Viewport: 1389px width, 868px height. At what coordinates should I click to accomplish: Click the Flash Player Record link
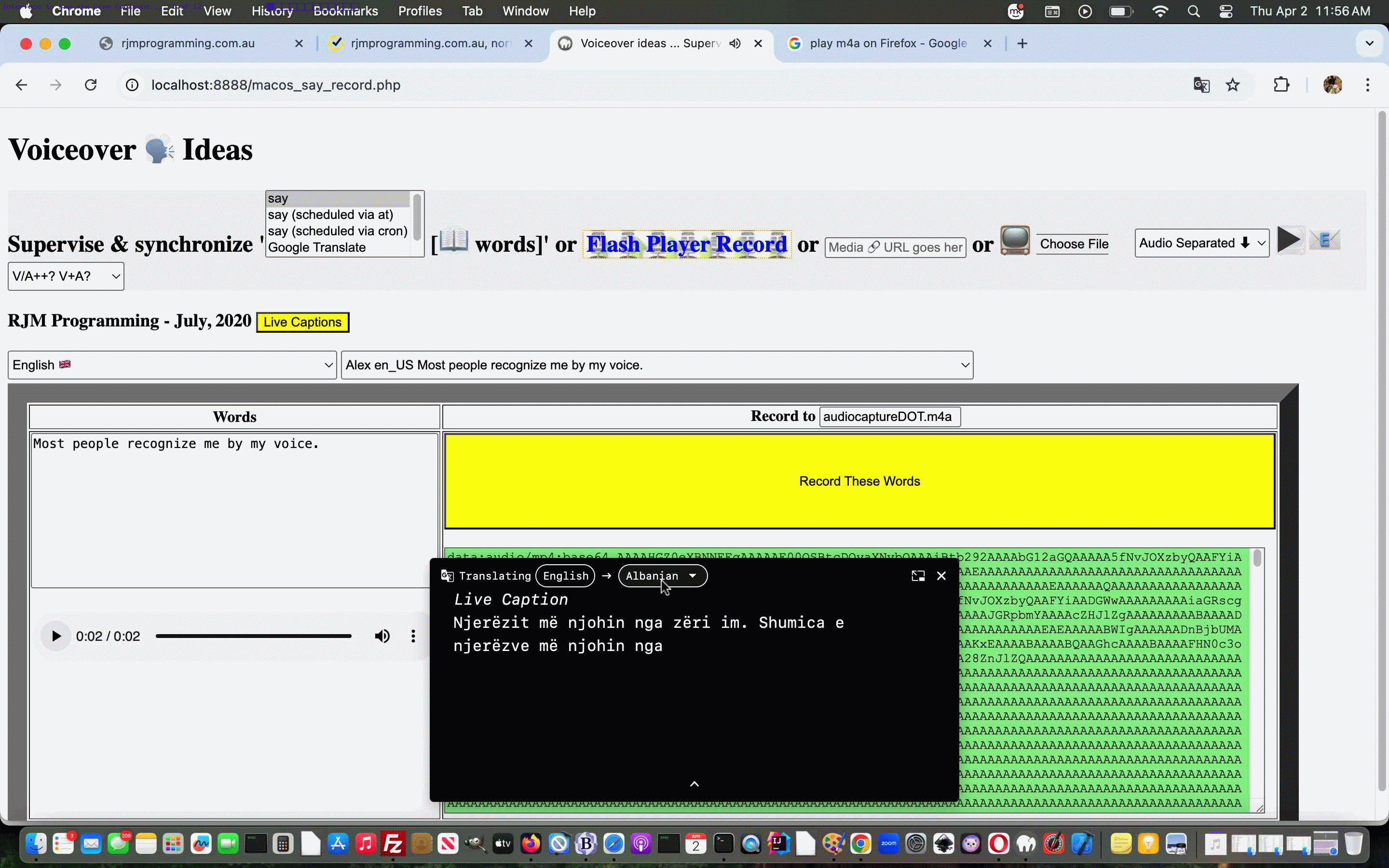tap(686, 244)
